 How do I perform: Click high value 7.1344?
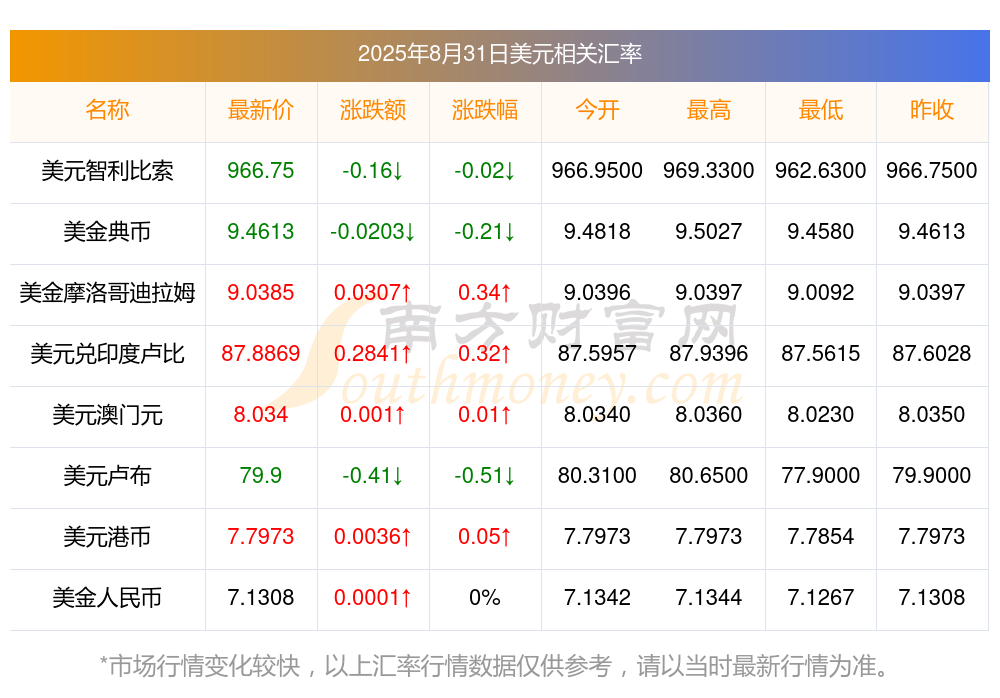[x=709, y=598]
